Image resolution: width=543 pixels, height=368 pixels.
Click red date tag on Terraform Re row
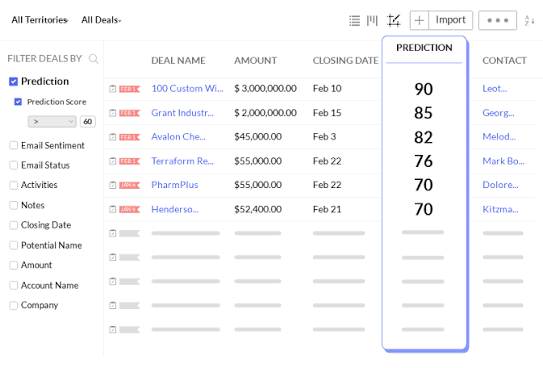click(x=130, y=161)
